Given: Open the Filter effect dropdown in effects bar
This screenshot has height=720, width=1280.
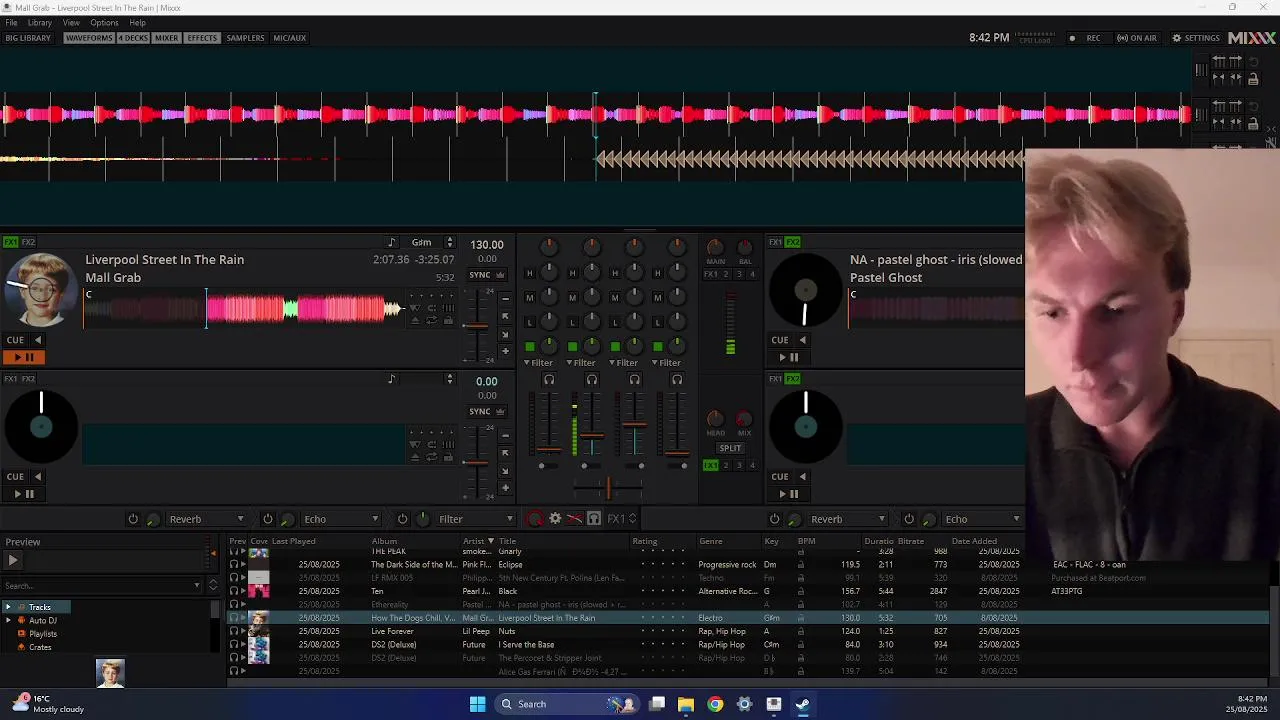Looking at the screenshot, I should (x=476, y=519).
